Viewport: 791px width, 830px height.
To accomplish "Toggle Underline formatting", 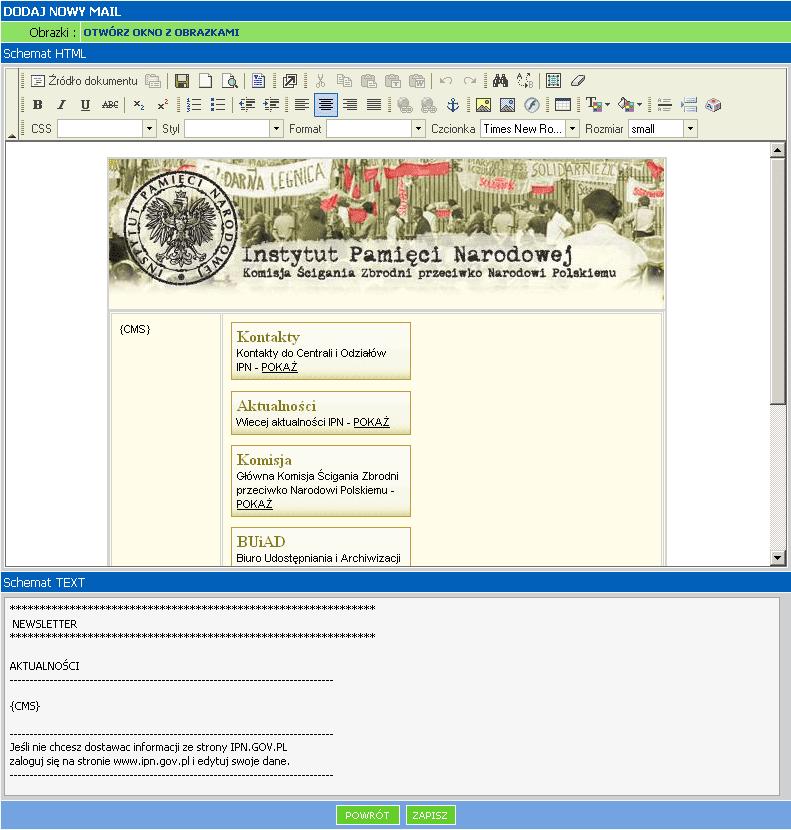I will pyautogui.click(x=85, y=105).
